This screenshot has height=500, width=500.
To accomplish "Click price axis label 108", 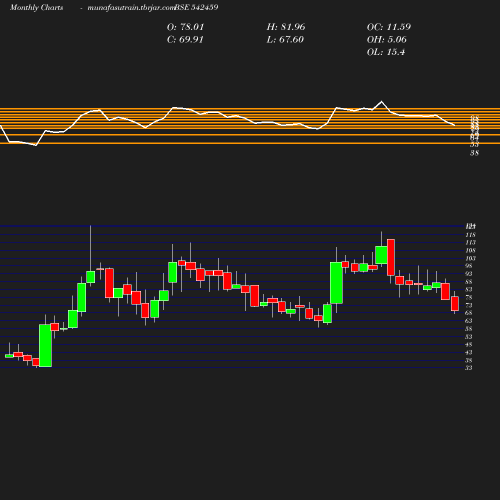I will (471, 251).
